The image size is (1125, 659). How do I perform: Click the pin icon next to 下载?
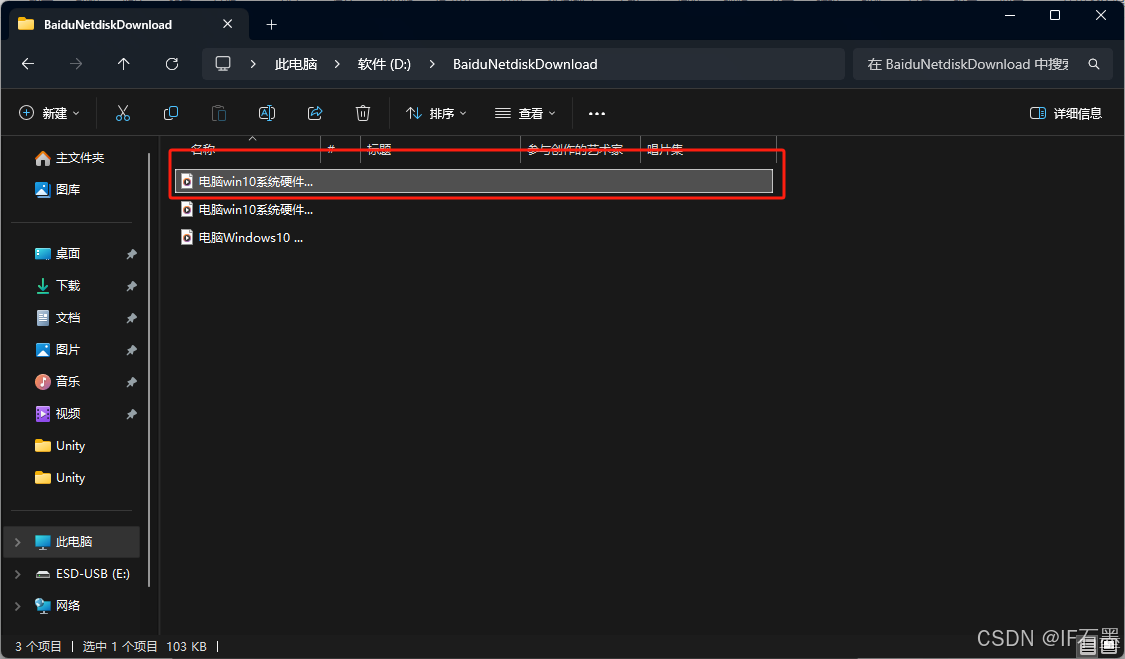coord(131,286)
